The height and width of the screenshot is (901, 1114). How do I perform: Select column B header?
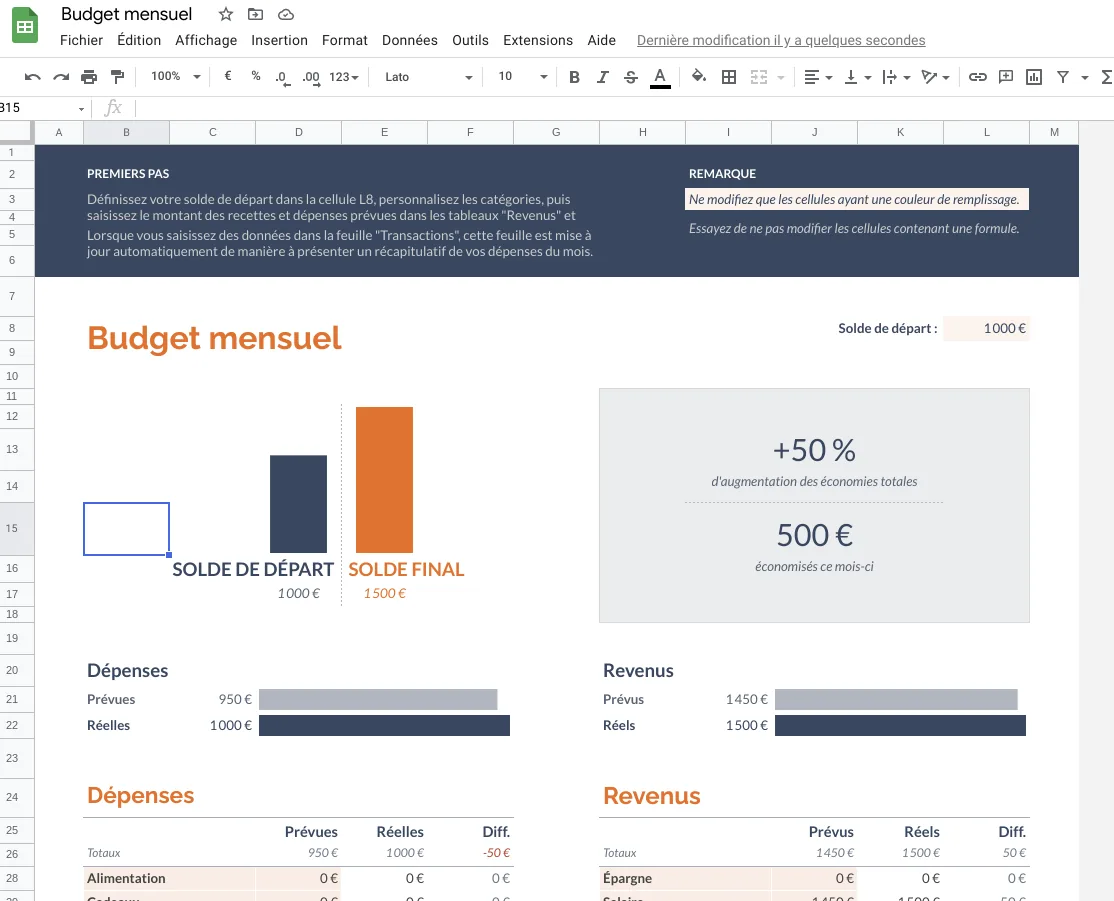126,132
